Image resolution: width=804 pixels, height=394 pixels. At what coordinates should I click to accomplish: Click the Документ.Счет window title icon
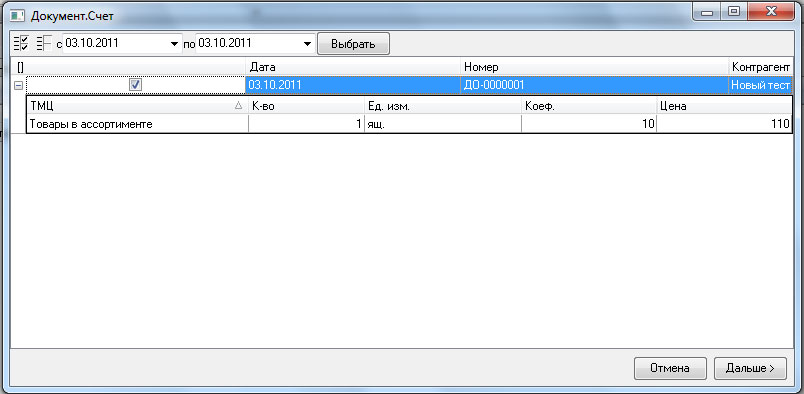18,15
